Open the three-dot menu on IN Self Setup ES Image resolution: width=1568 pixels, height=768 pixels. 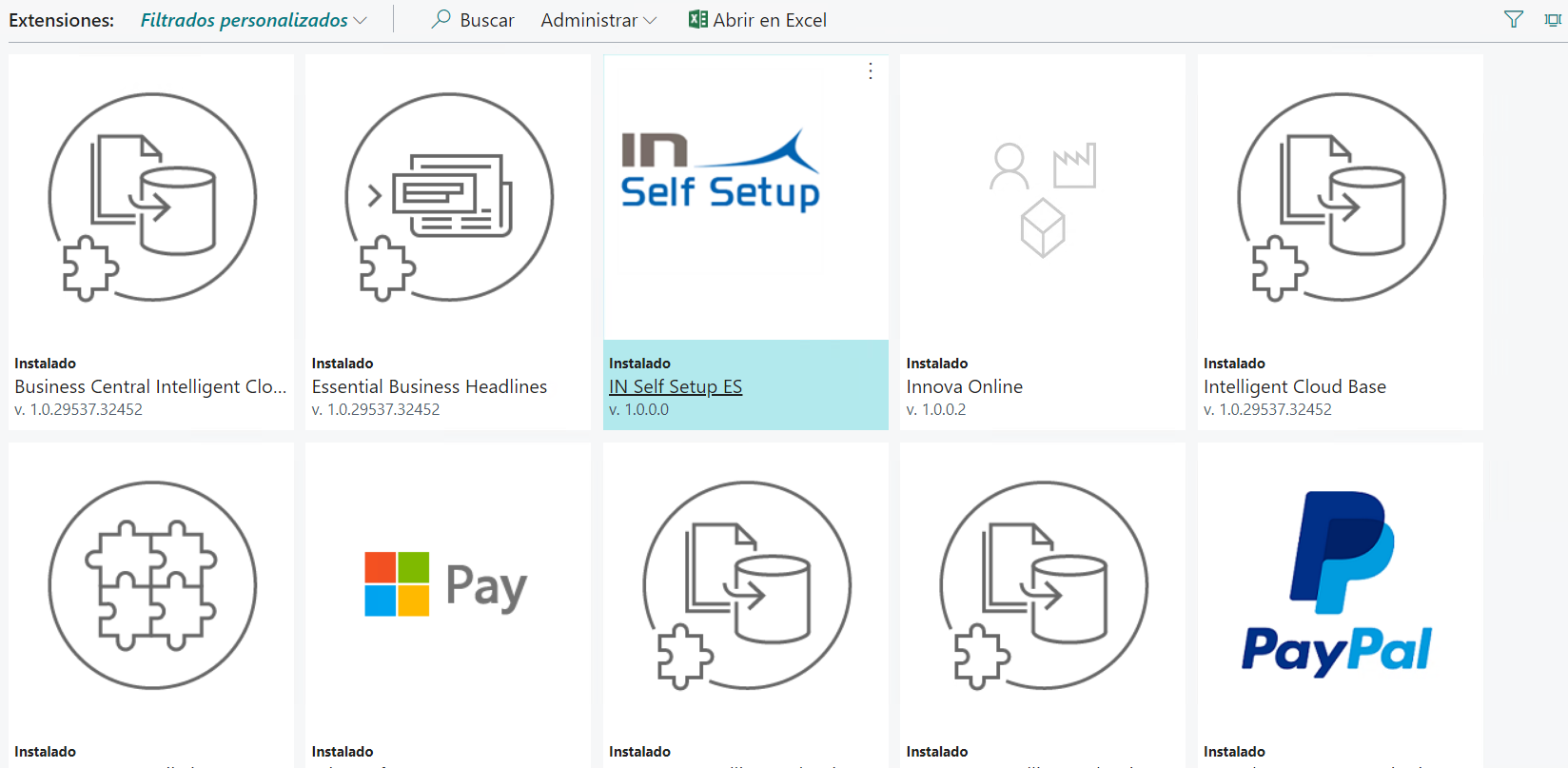(x=871, y=71)
